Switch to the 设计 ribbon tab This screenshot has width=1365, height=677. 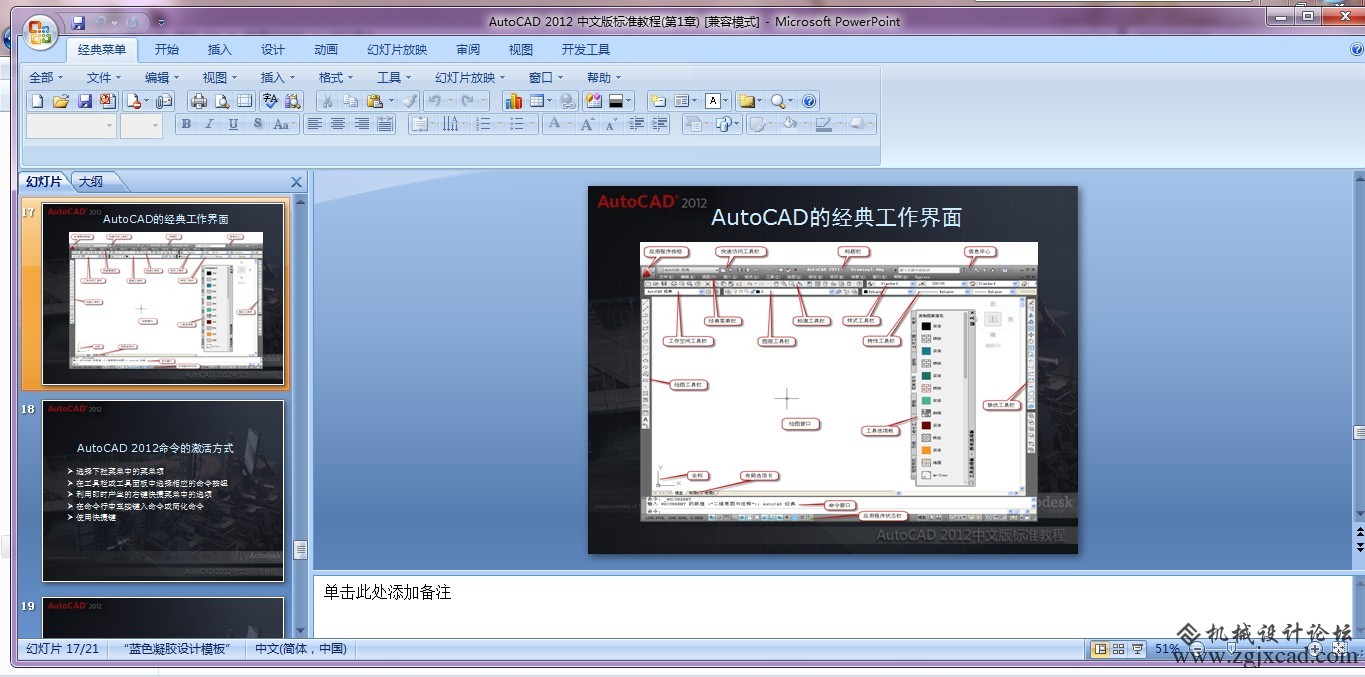pos(273,49)
